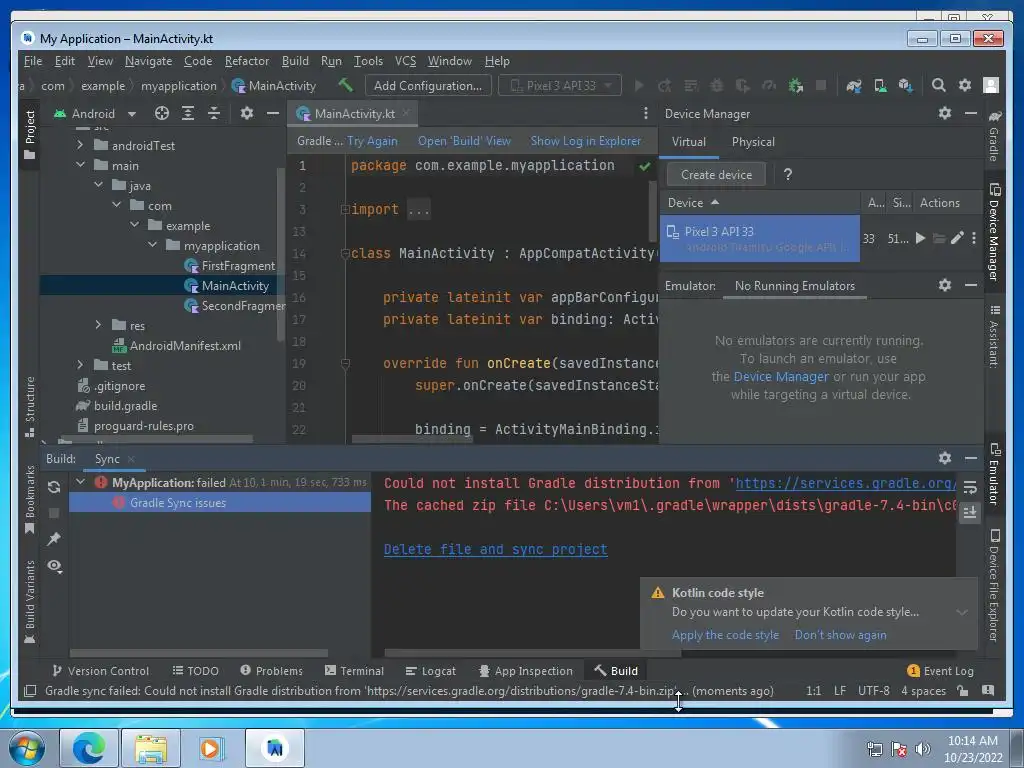
Task: Open the Android project view dropdown
Action: (x=95, y=114)
